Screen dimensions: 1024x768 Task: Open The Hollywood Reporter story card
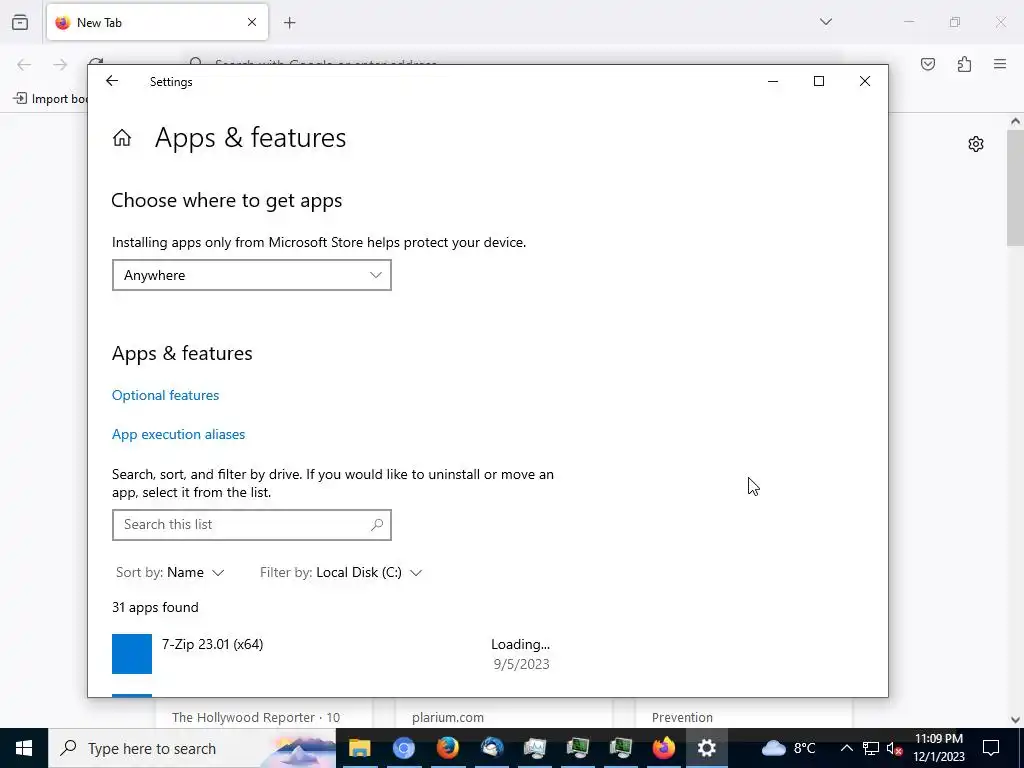[264, 712]
